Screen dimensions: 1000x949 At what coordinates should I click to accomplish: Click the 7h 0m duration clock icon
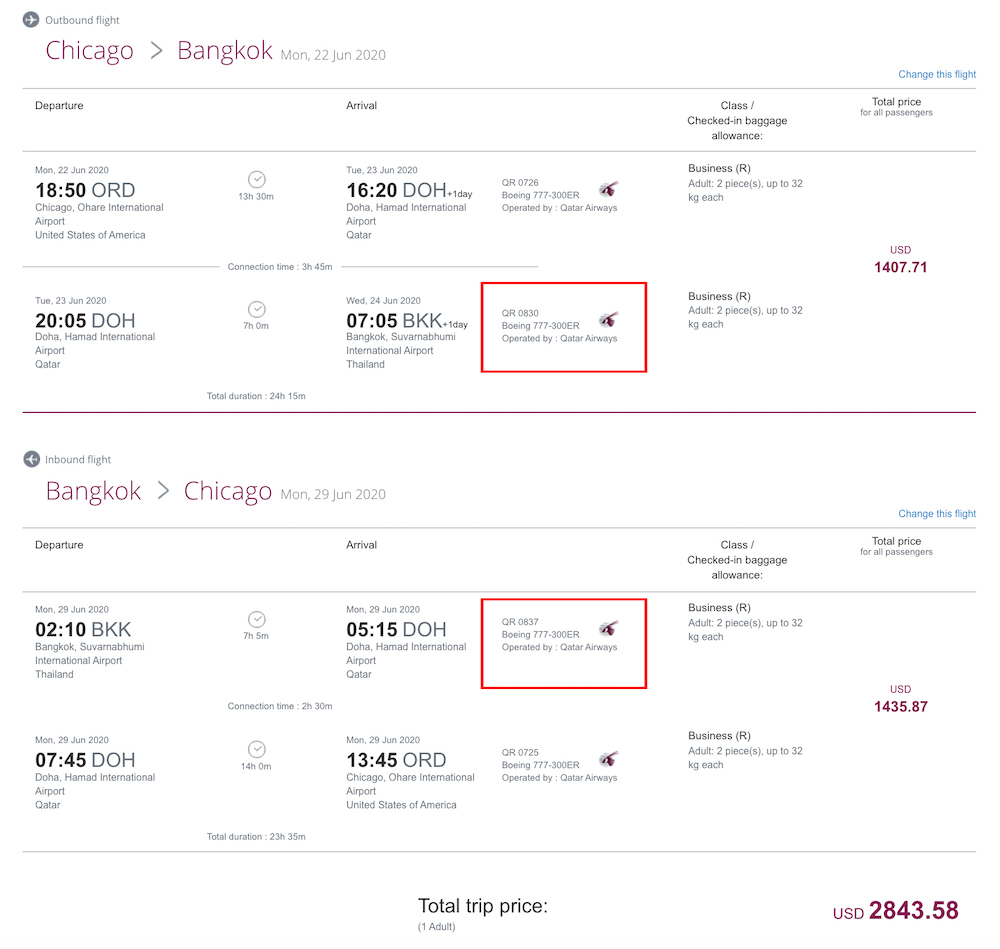256,309
